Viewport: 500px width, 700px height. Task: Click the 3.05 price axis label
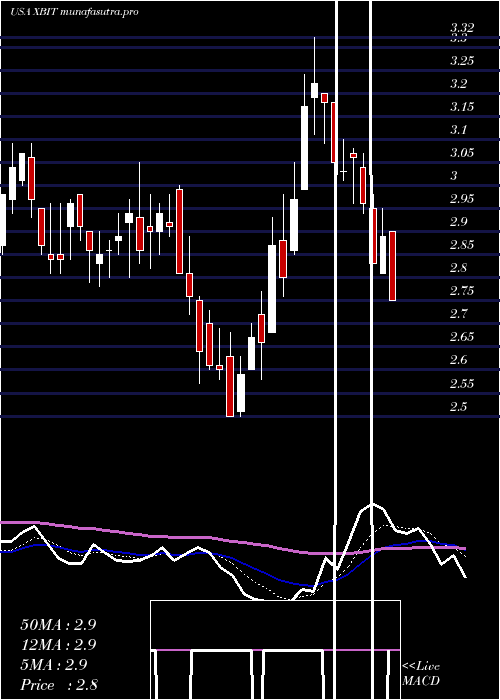pos(462,153)
